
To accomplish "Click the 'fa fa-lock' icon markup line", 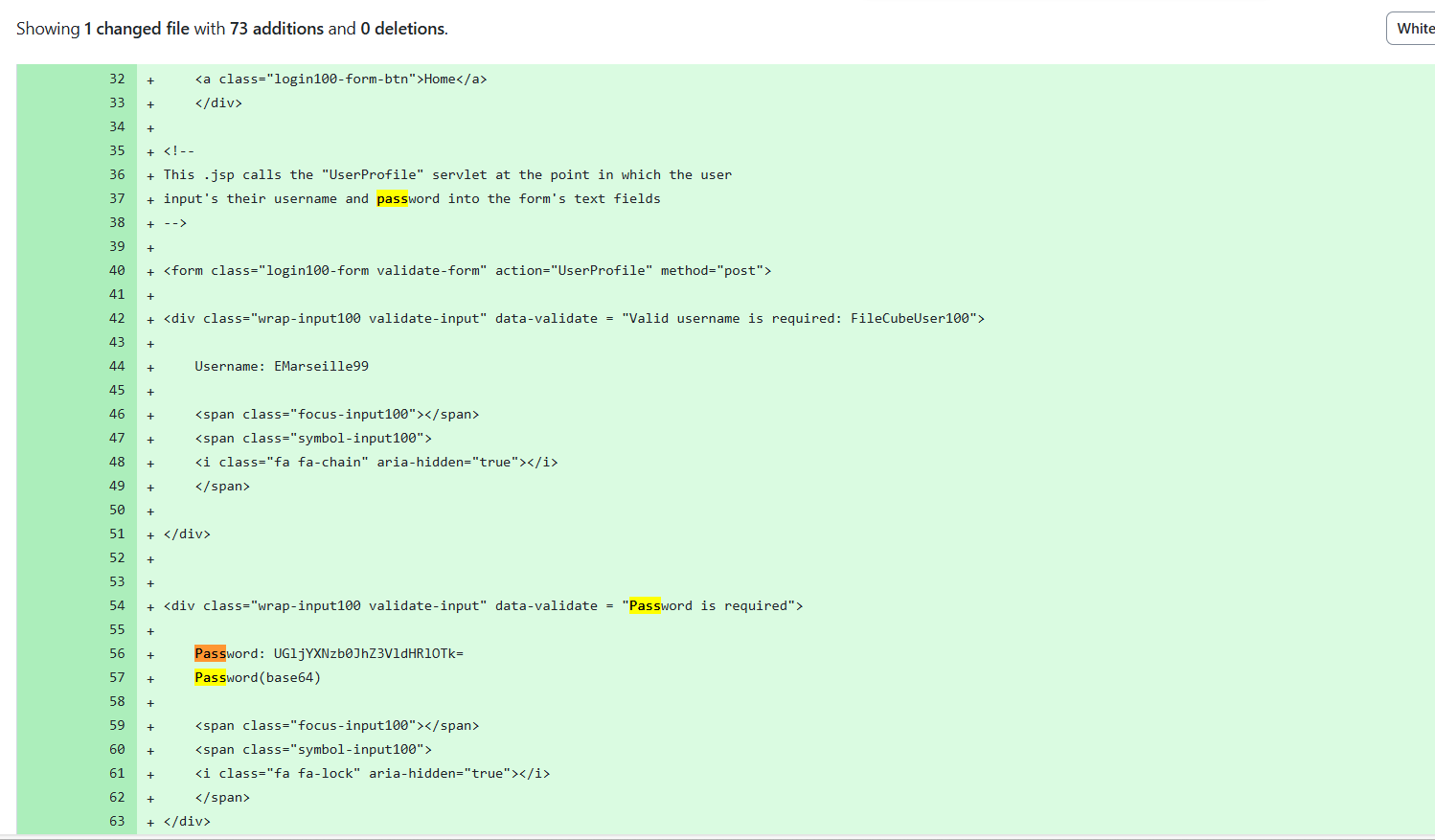I will click(373, 773).
